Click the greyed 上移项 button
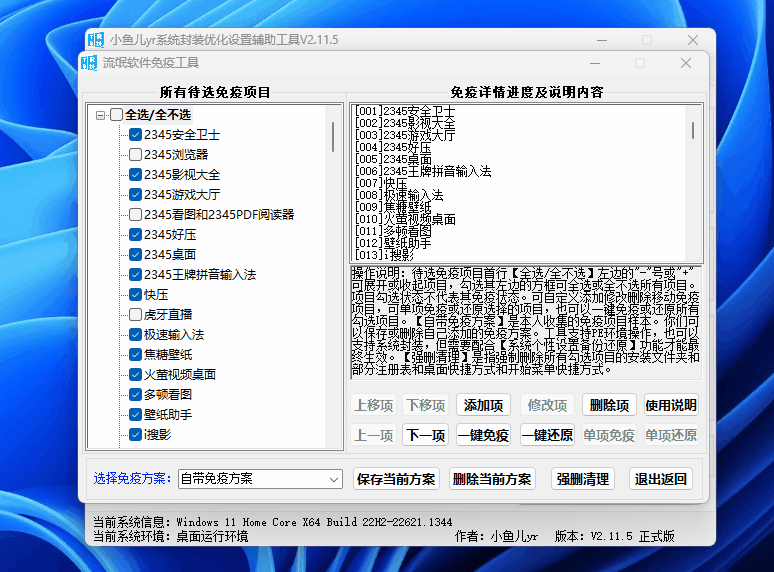774x572 pixels. tap(374, 405)
